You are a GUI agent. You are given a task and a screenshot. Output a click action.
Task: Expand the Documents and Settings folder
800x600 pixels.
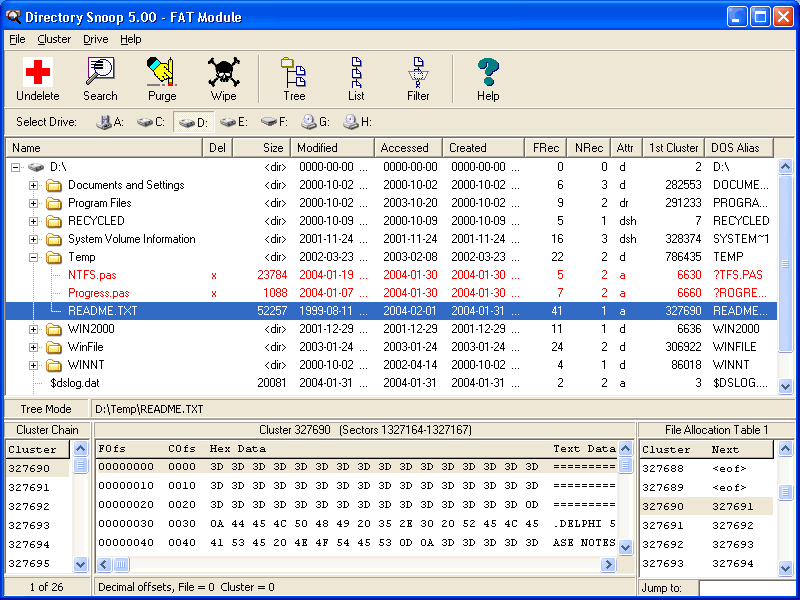[x=33, y=185]
